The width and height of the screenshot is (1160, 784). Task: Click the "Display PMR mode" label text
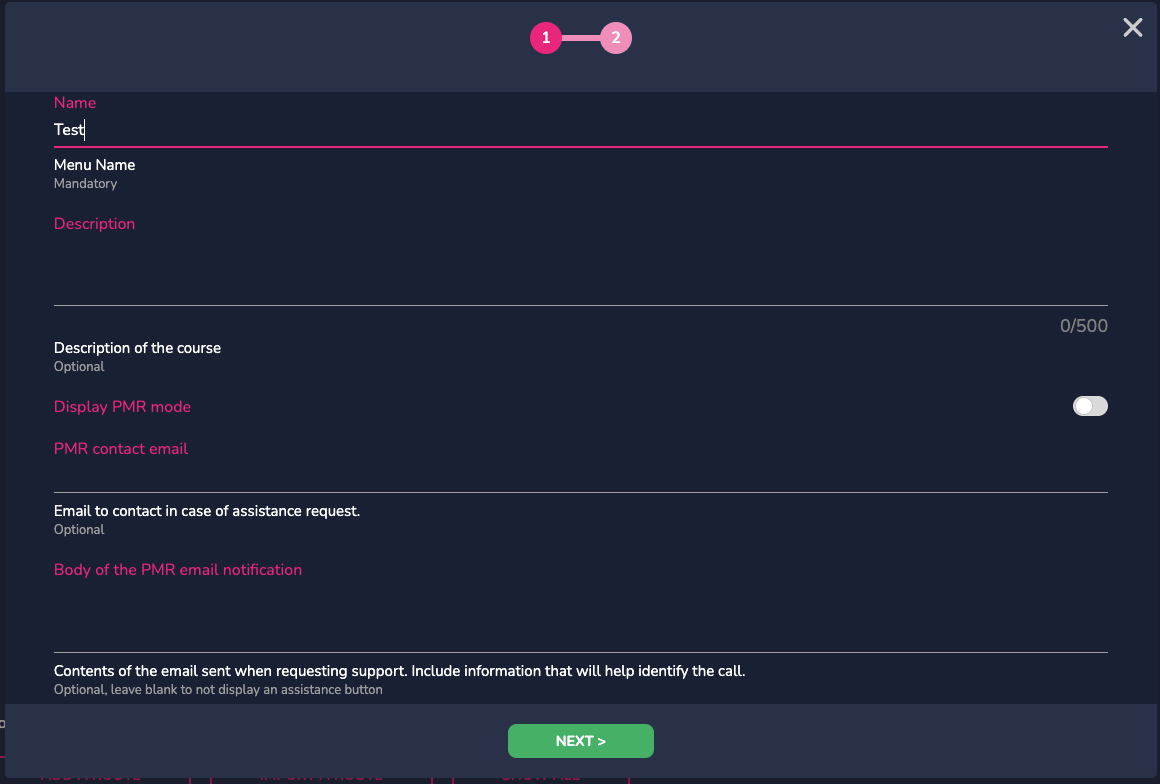(x=122, y=407)
